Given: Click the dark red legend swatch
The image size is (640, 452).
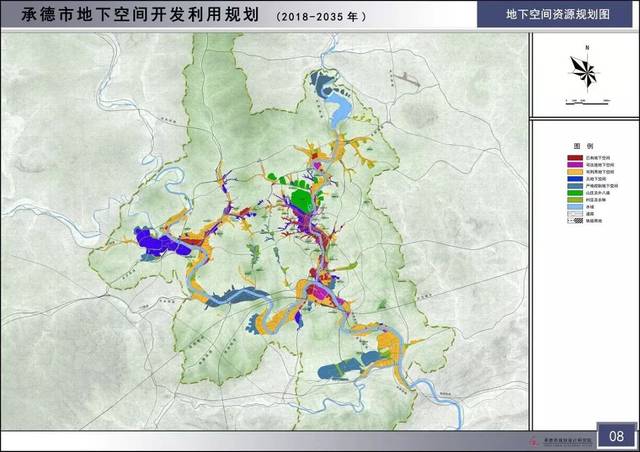Looking at the screenshot, I should [x=575, y=158].
